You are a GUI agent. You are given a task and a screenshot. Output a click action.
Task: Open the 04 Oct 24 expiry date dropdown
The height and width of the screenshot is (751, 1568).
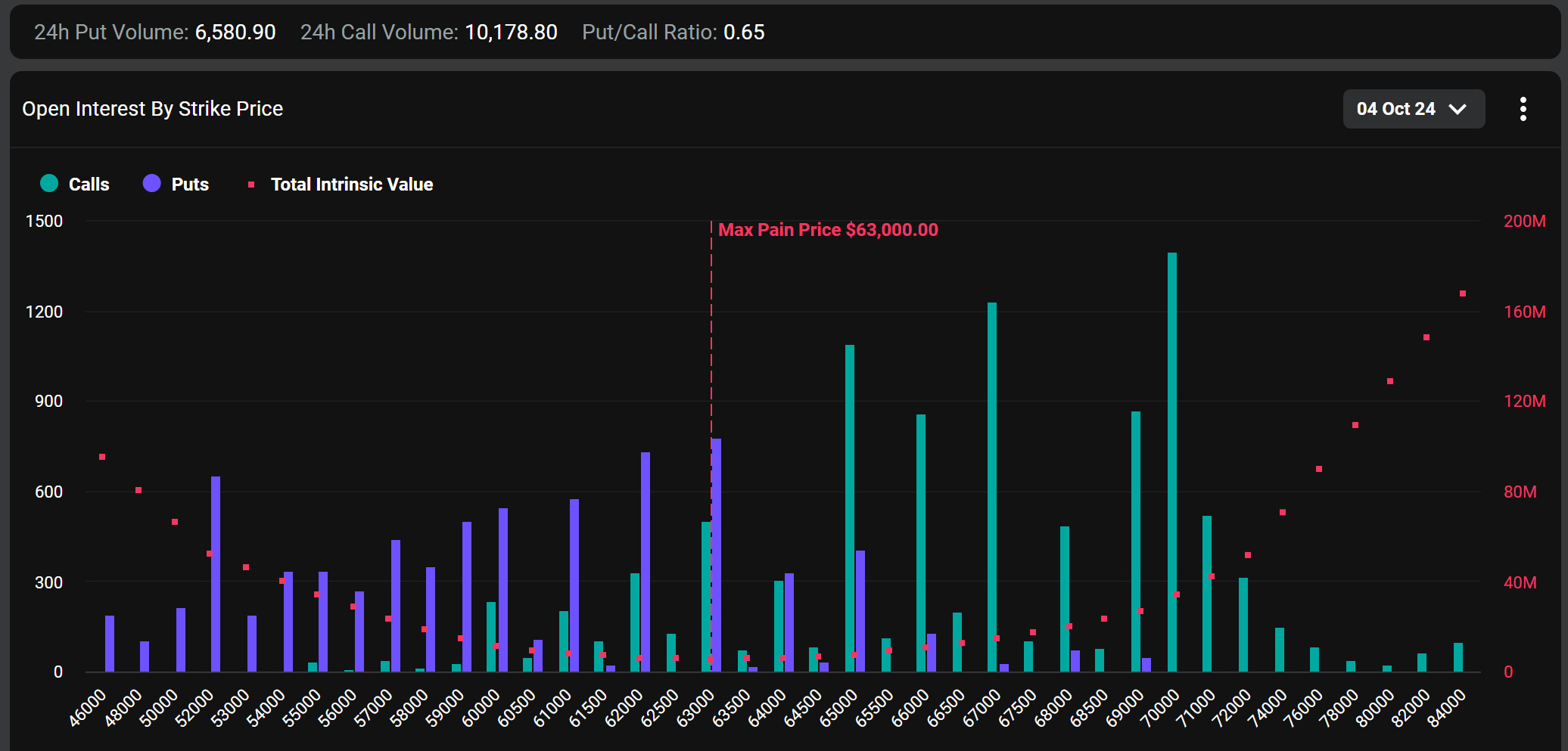[1414, 109]
